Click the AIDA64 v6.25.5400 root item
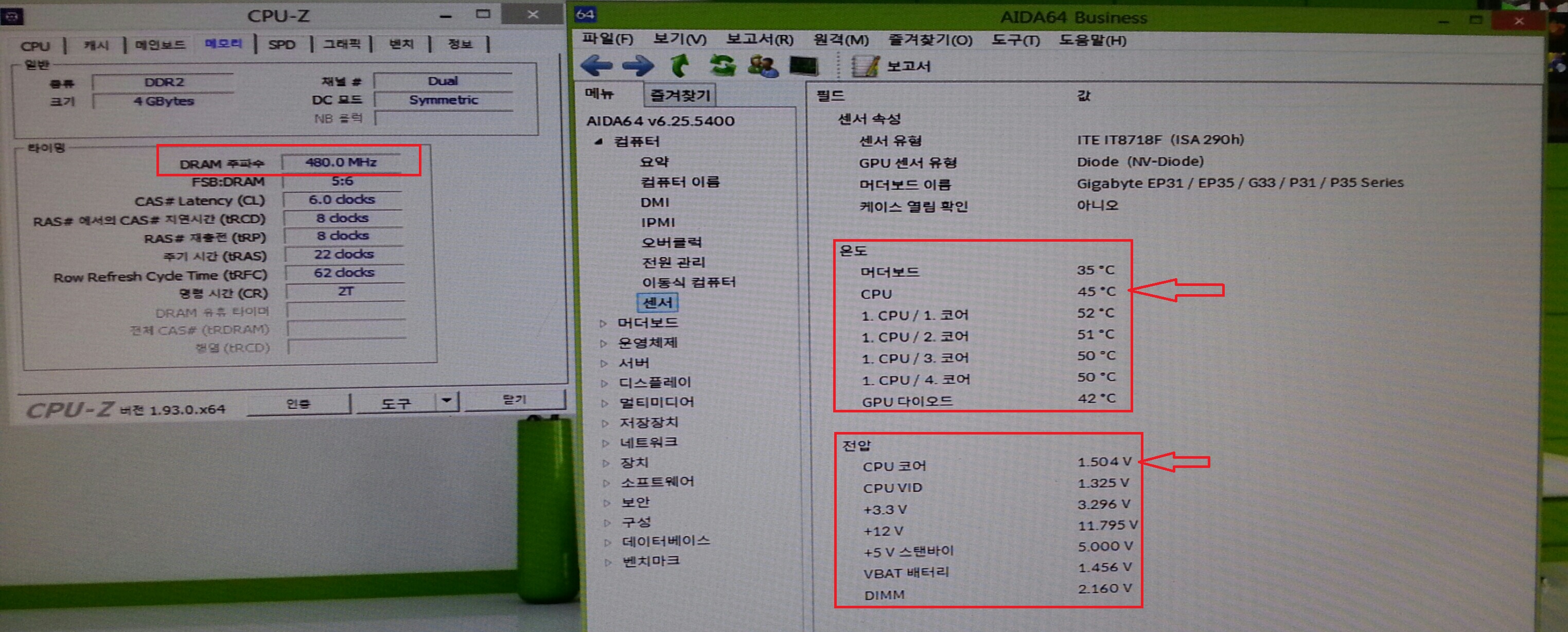The image size is (1568, 632). point(660,120)
